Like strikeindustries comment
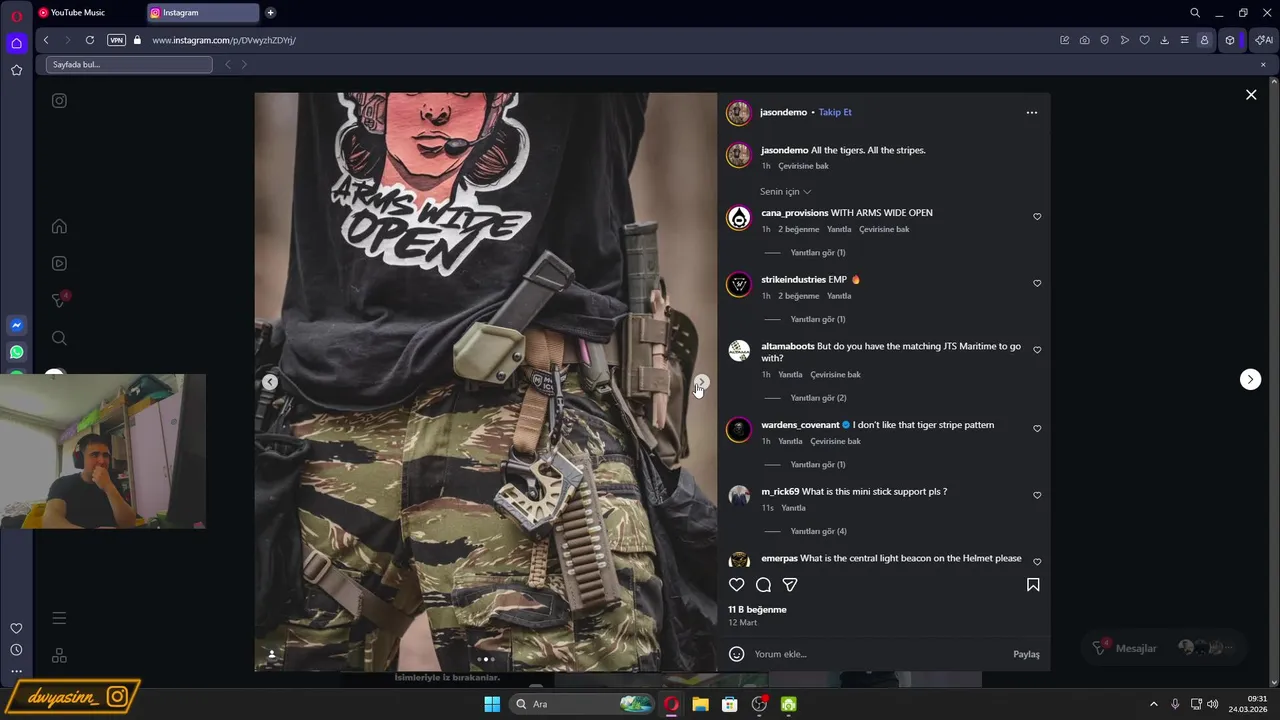Screen dimensions: 1280x720 click(1037, 283)
